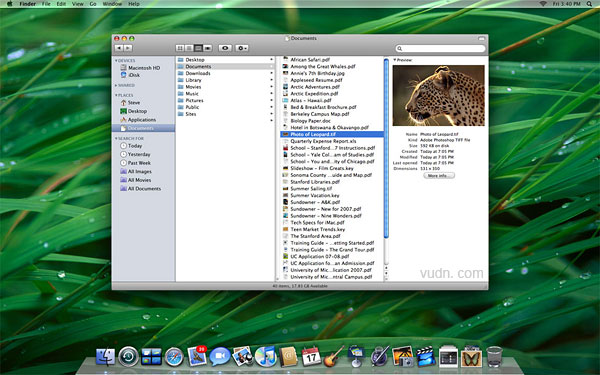Open the View menu
This screenshot has width=600, height=375.
78,4
